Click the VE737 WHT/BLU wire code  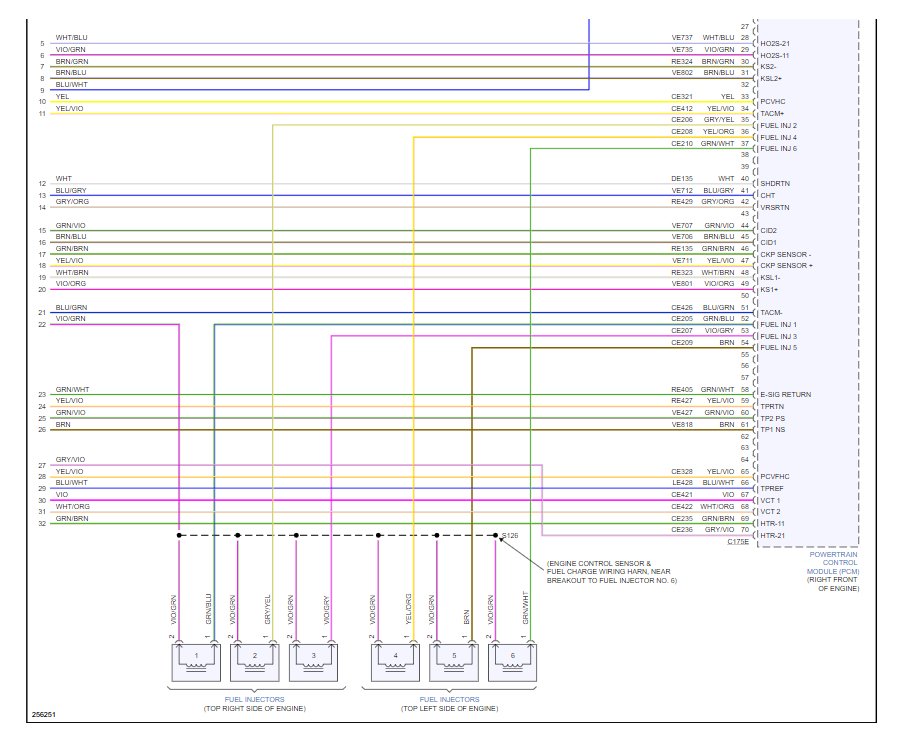tap(703, 37)
